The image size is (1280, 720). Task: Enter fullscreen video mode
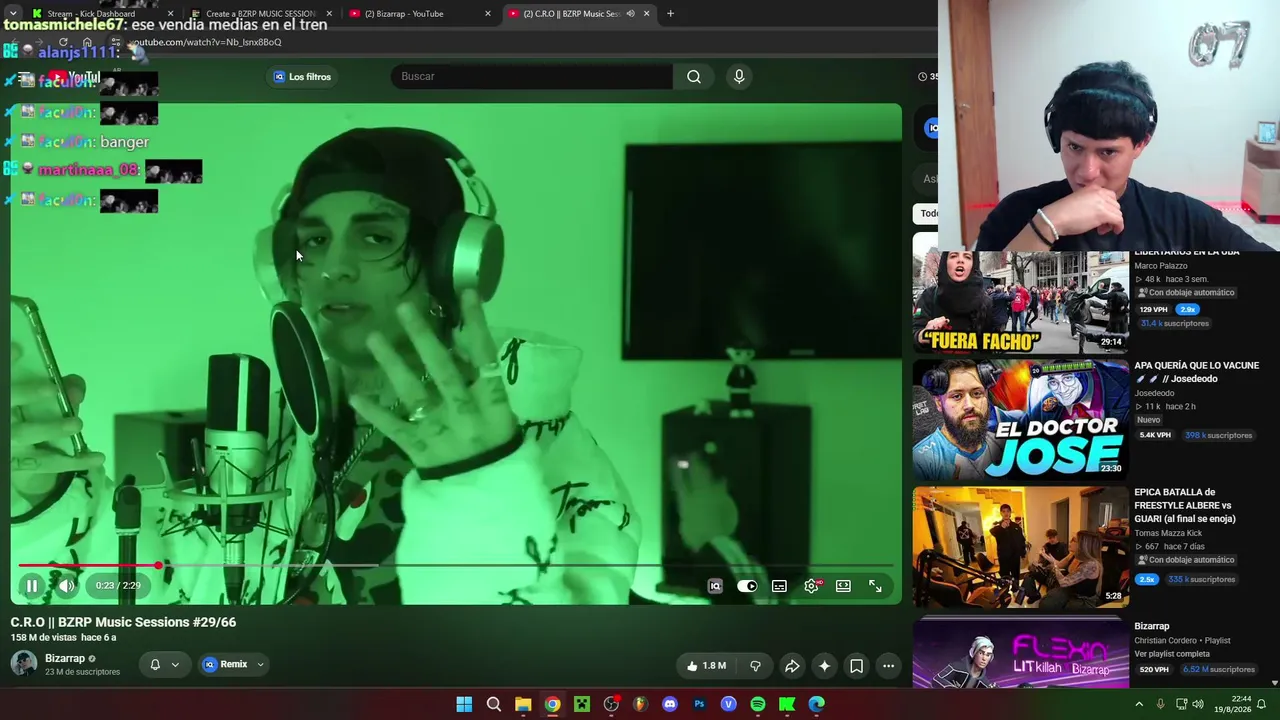[x=875, y=586]
